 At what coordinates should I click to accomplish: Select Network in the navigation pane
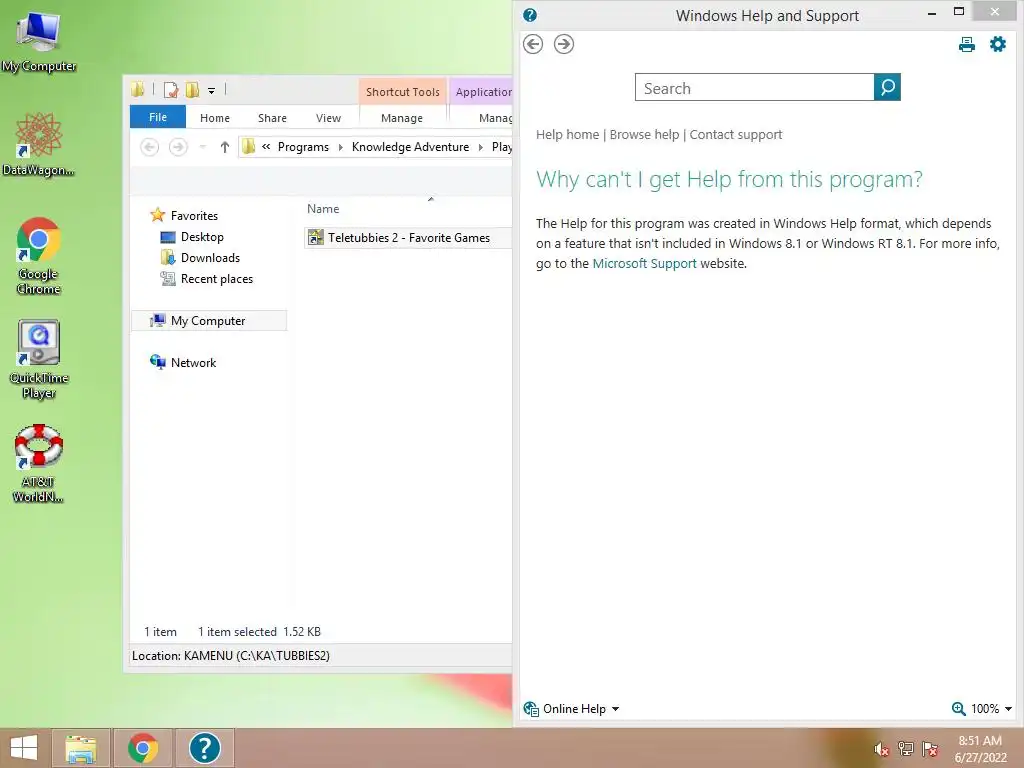tap(193, 362)
